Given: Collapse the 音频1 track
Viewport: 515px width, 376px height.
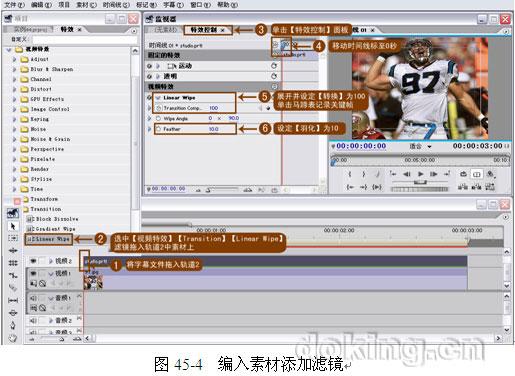Looking at the screenshot, I should click(x=51, y=298).
